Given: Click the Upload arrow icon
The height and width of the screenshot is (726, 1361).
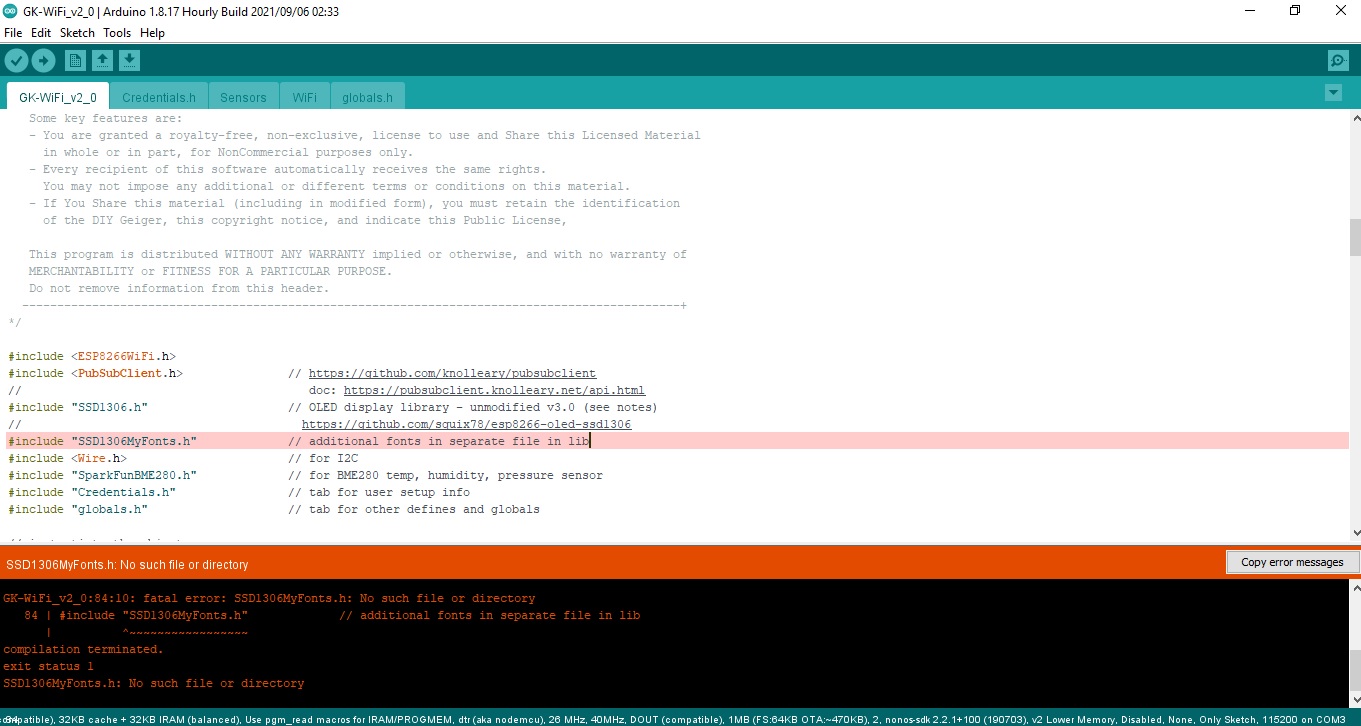Looking at the screenshot, I should (x=43, y=61).
